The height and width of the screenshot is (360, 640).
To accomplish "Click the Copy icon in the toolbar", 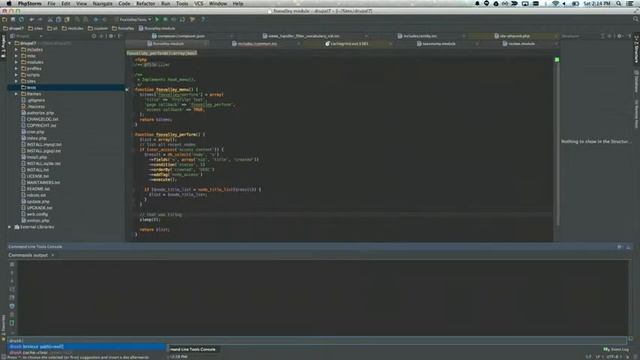I will [58, 20].
